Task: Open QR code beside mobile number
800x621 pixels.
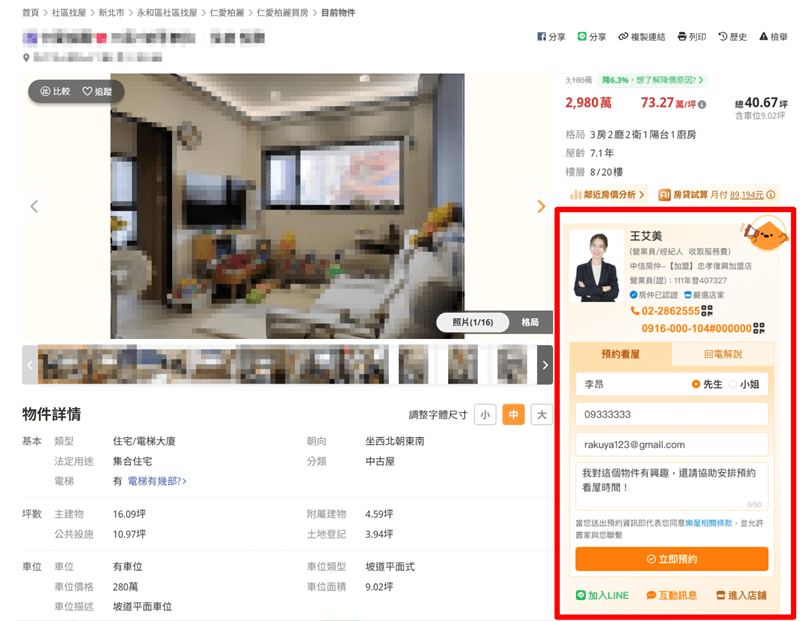Action: 759,328
